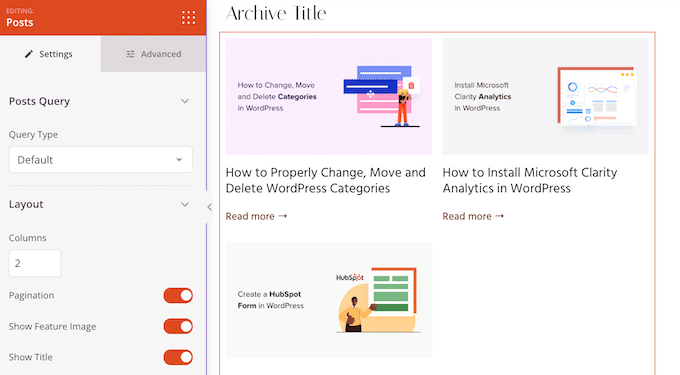Image resolution: width=680 pixels, height=375 pixels.
Task: Switch to the Settings tab
Action: (50, 54)
